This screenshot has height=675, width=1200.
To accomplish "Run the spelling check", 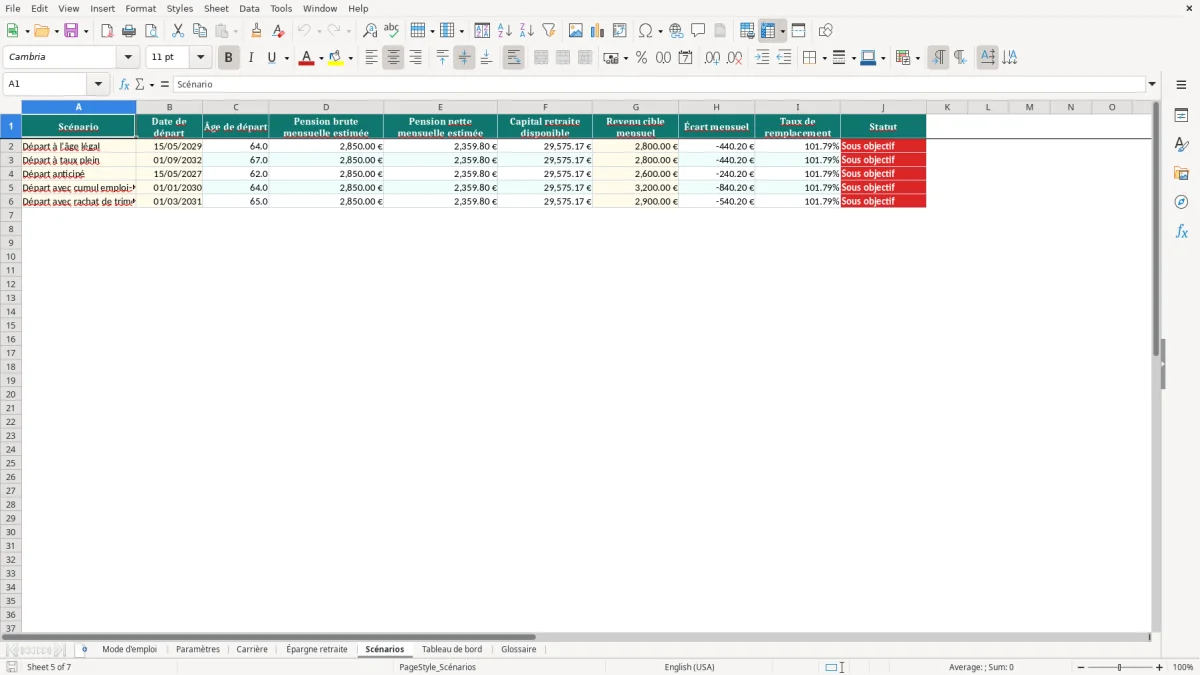I will coord(392,31).
